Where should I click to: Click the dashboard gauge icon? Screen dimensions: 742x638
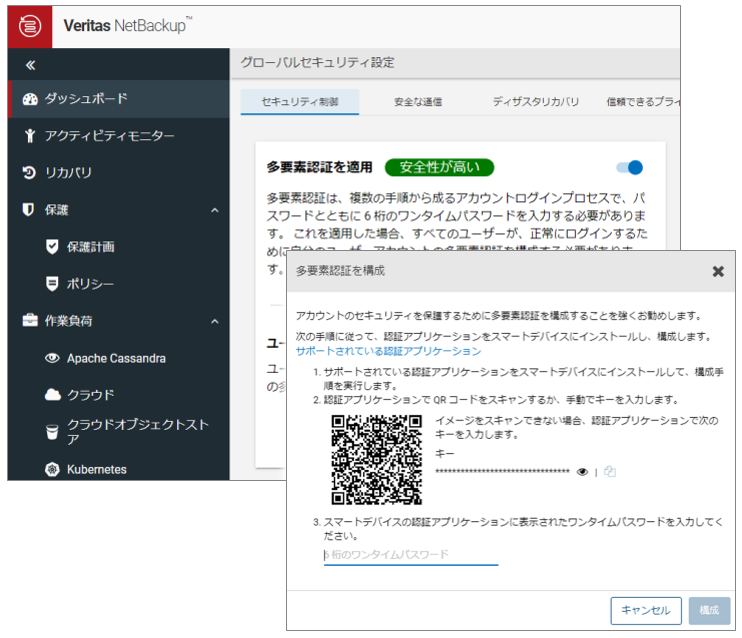pyautogui.click(x=30, y=99)
